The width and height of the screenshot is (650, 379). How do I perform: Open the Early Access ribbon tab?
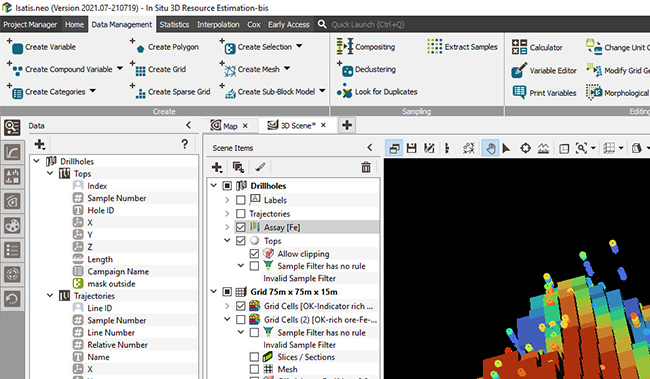[289, 24]
